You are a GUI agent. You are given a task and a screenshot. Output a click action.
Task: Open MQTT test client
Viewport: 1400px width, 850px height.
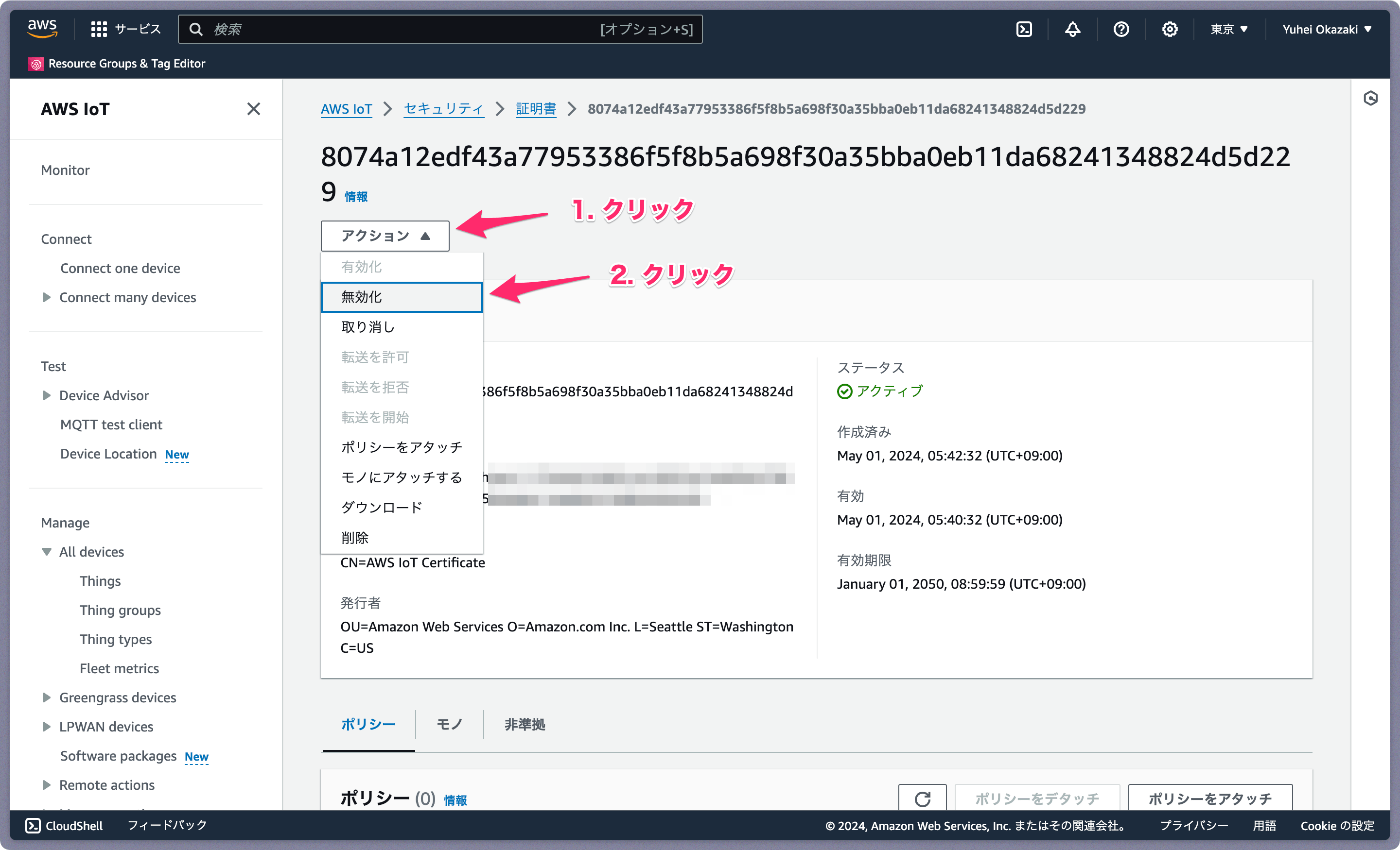111,424
